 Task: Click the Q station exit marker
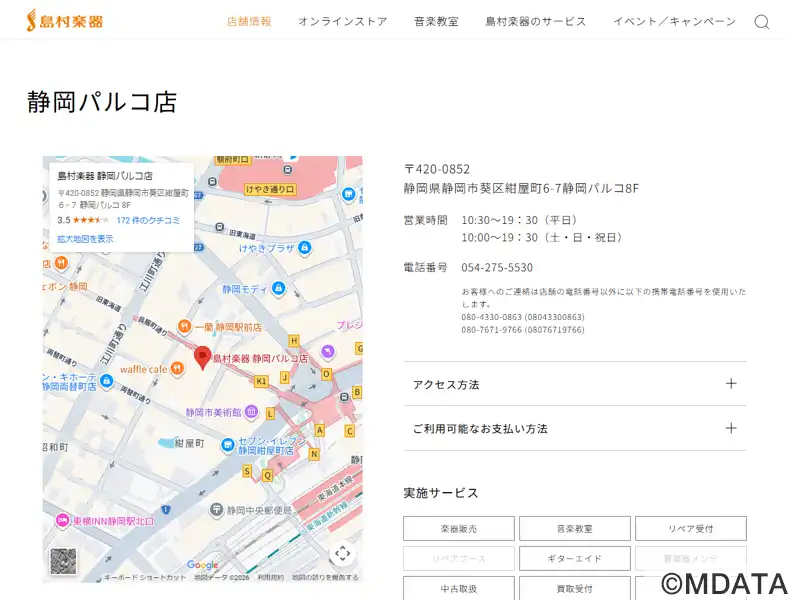267,476
